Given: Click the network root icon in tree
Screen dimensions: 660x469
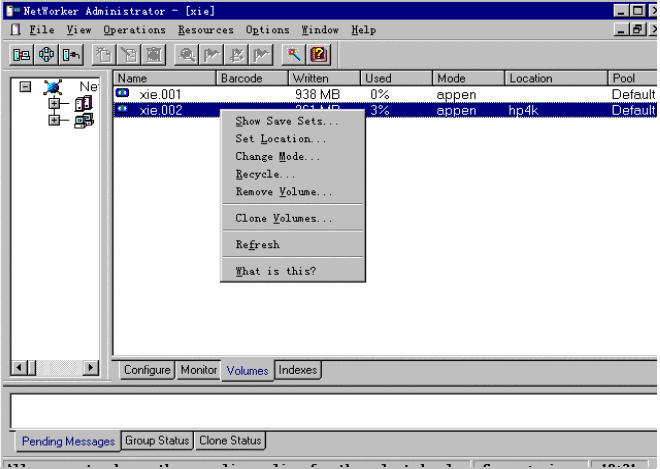Looking at the screenshot, I should 52,88.
